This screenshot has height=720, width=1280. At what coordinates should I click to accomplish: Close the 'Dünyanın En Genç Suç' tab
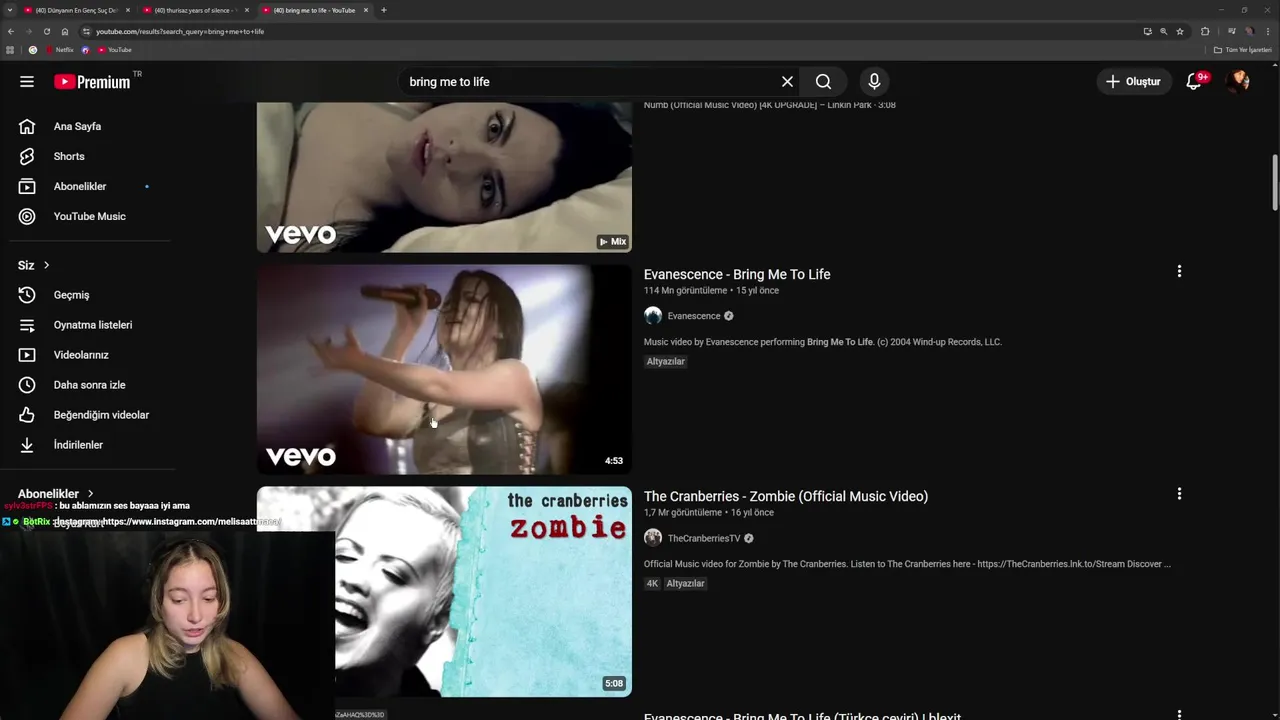pos(127,10)
